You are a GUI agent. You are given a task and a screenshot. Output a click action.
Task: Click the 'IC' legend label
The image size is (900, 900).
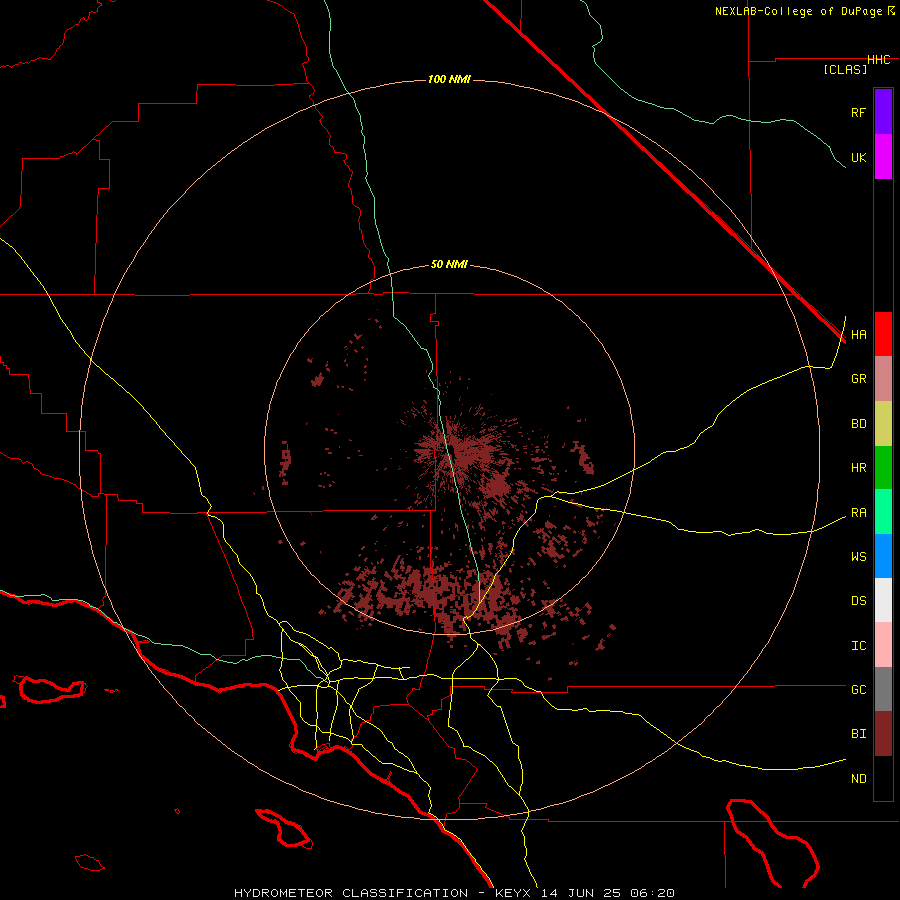point(858,646)
